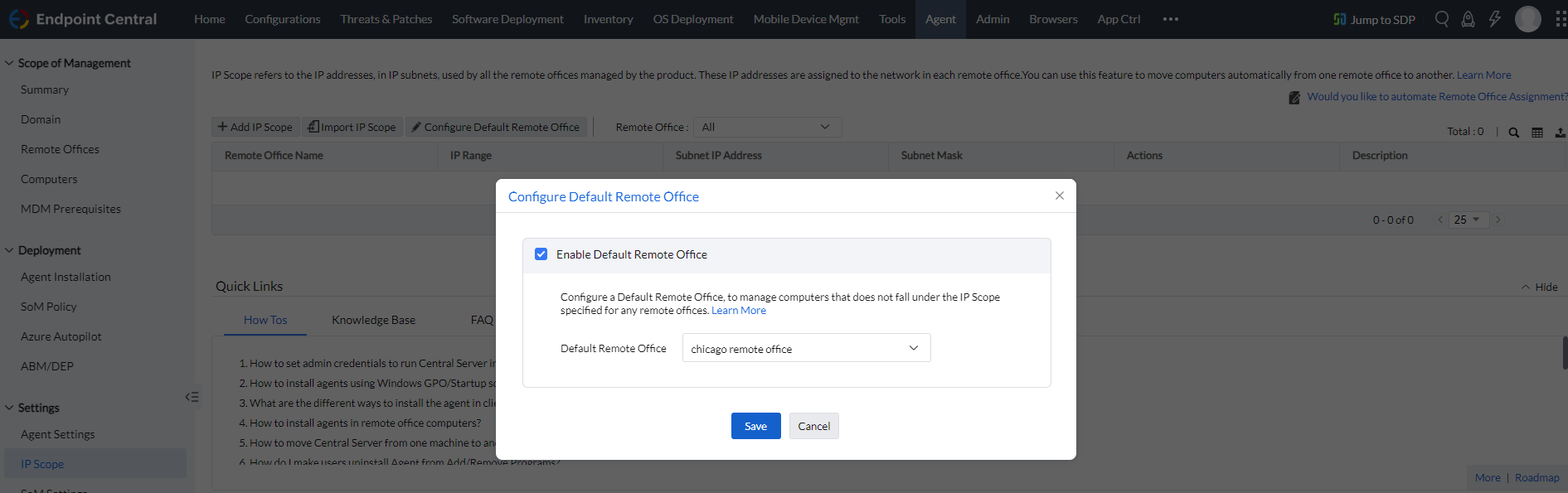Open the user profile avatar
This screenshot has height=493, width=1568.
point(1527,19)
